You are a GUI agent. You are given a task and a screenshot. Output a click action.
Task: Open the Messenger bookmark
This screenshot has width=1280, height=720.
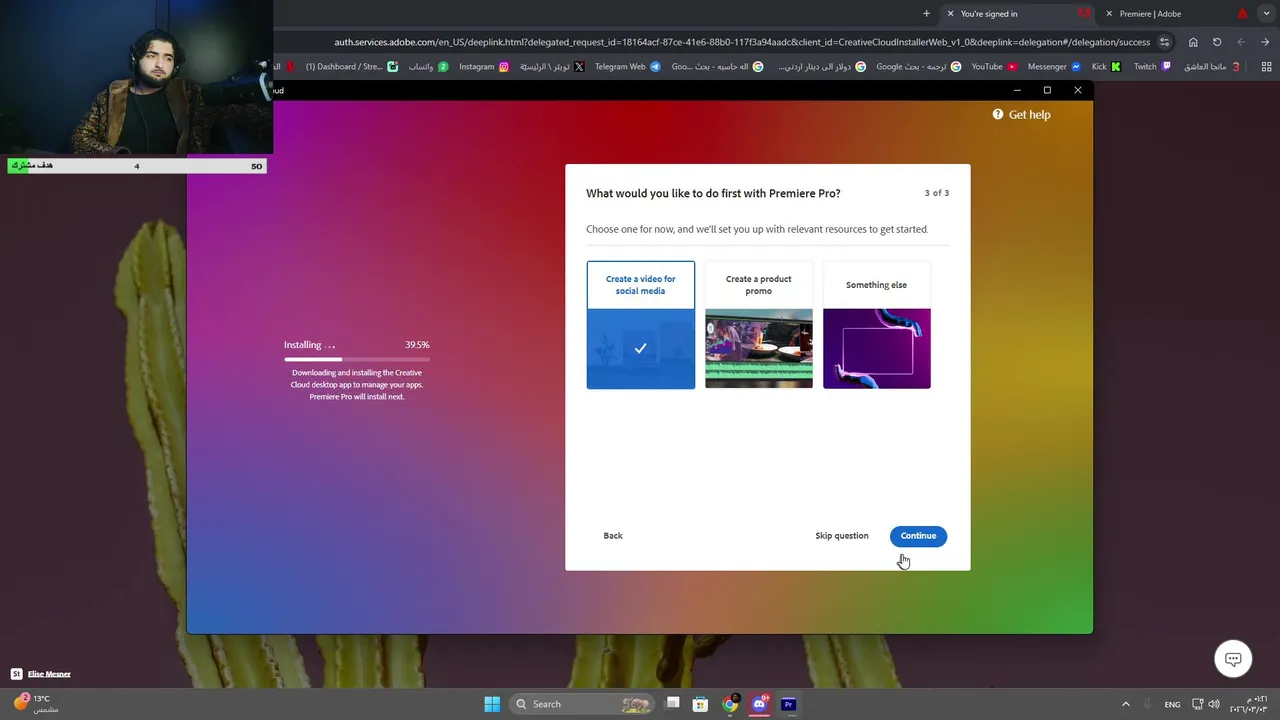pos(1054,67)
